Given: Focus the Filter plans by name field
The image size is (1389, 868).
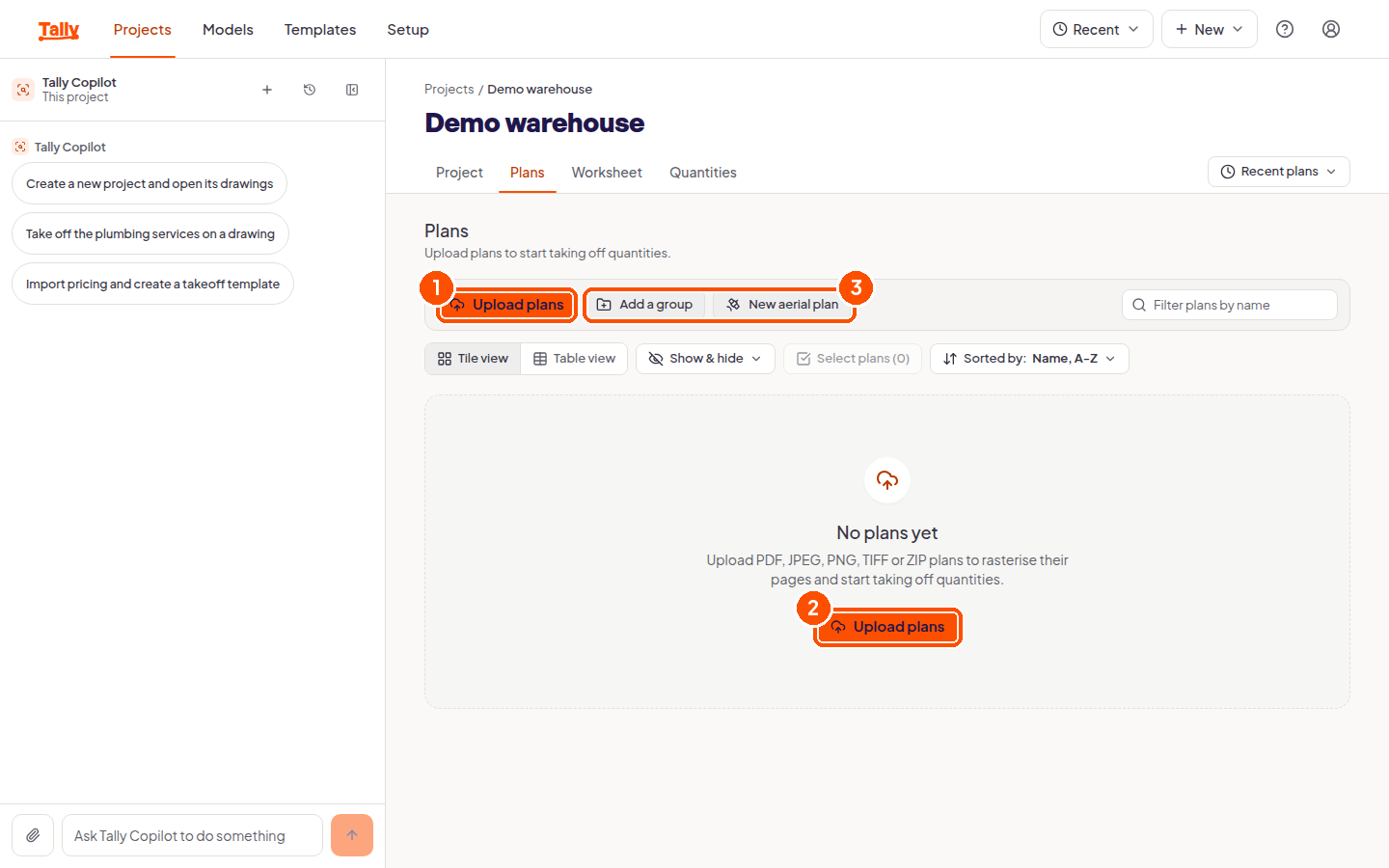Looking at the screenshot, I should (1230, 305).
